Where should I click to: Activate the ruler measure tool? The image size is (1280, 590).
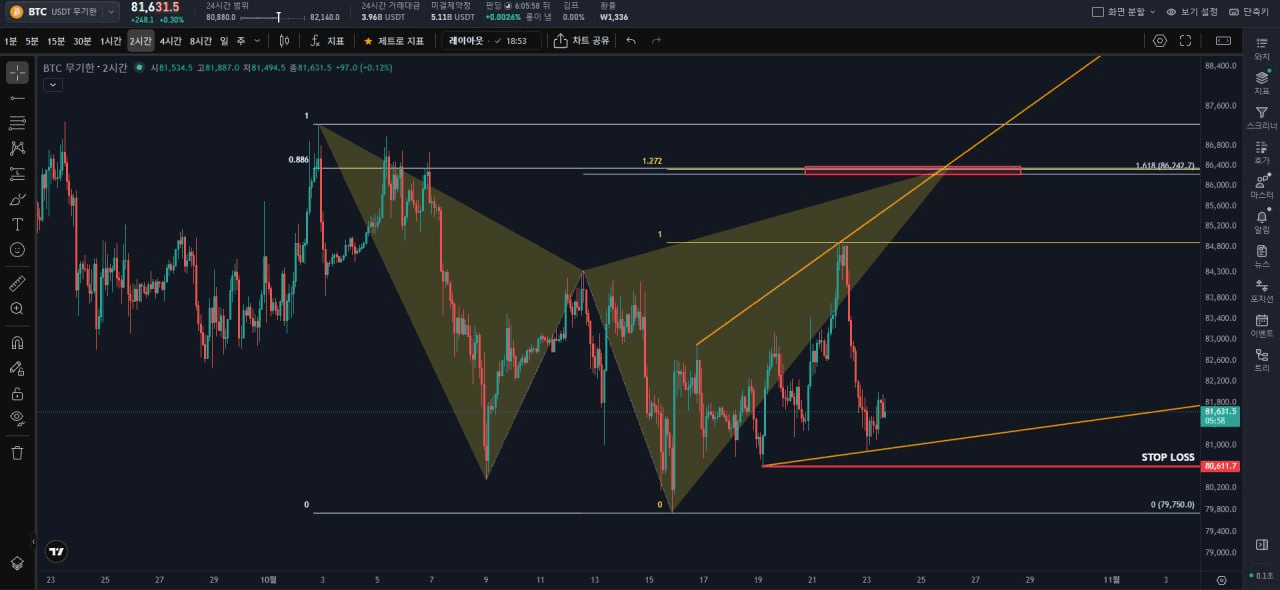click(17, 284)
